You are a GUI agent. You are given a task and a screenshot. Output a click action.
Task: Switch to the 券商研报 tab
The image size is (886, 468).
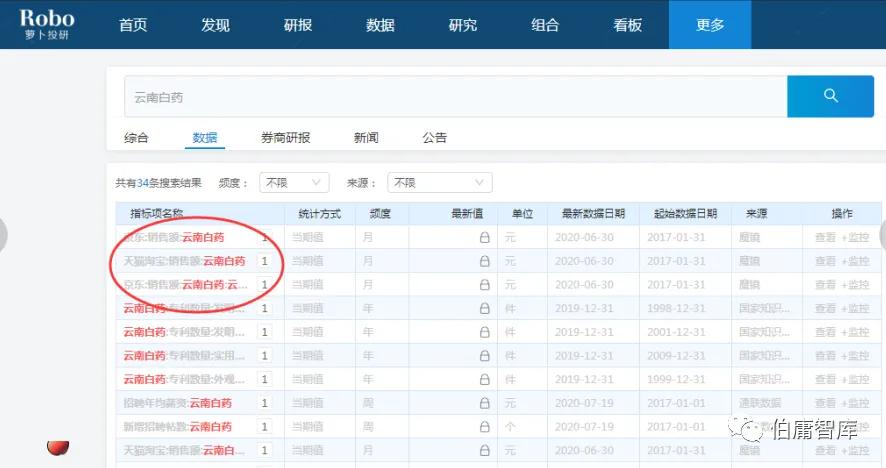tap(285, 137)
